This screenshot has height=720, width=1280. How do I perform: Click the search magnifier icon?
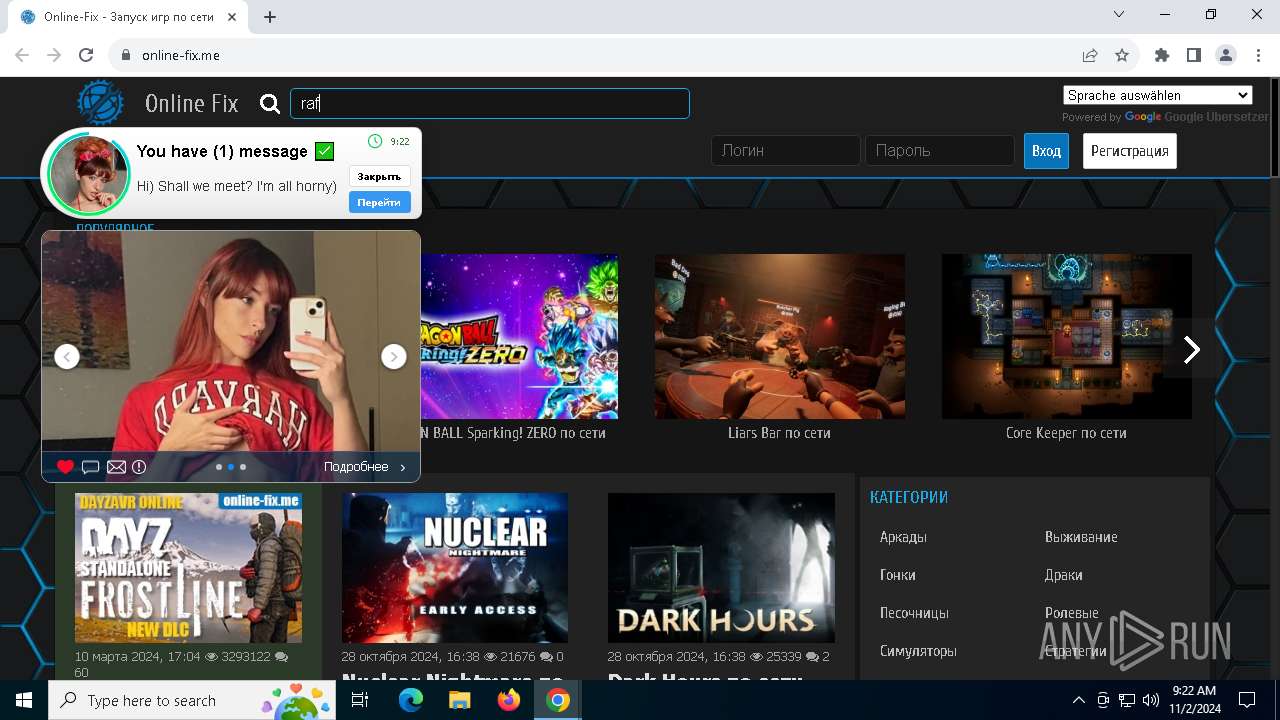[269, 103]
